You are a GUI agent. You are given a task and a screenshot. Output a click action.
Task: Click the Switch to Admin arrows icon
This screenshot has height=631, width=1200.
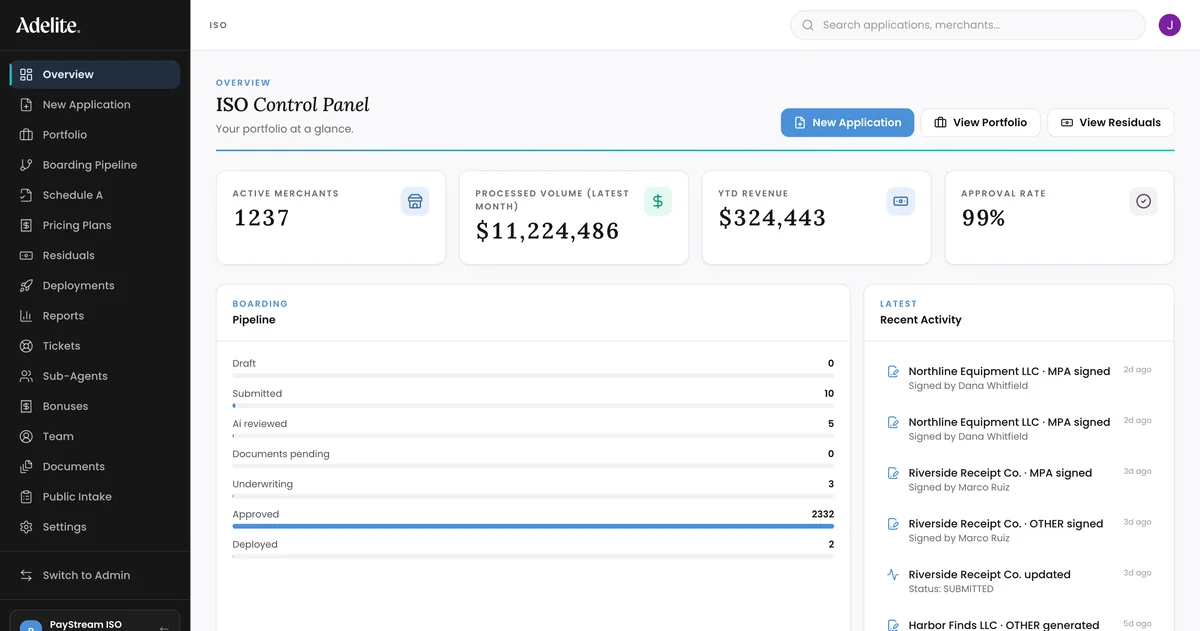[26, 575]
